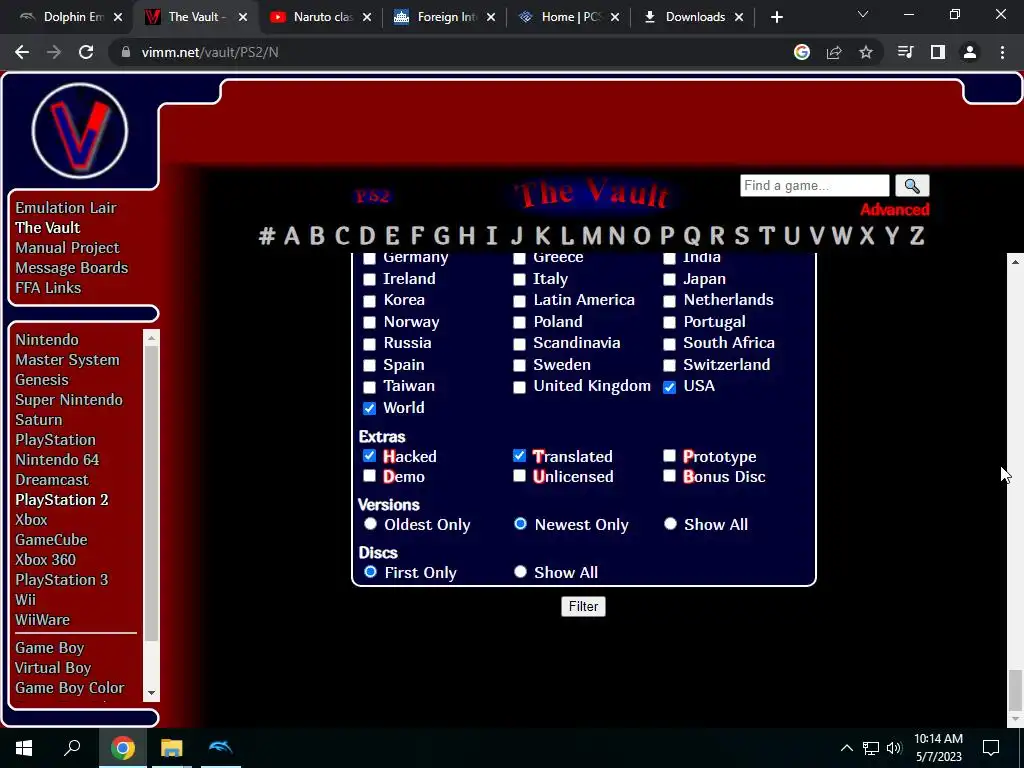Open the tab search dropdown arrow
Screen dimensions: 1024x768
(863, 14)
